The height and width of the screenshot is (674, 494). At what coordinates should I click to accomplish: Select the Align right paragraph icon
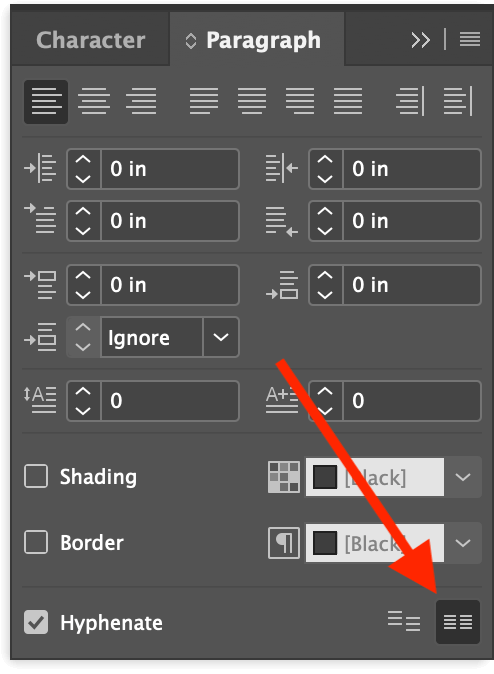click(x=141, y=101)
